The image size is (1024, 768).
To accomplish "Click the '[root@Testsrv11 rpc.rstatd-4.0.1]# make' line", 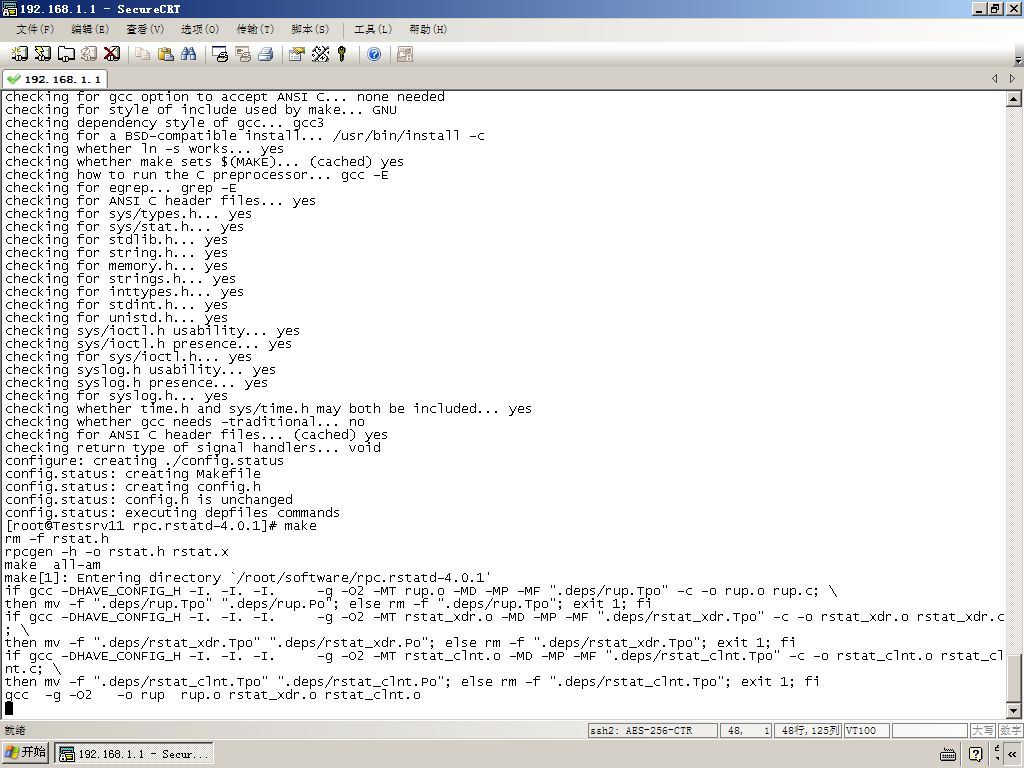I will pyautogui.click(x=161, y=526).
